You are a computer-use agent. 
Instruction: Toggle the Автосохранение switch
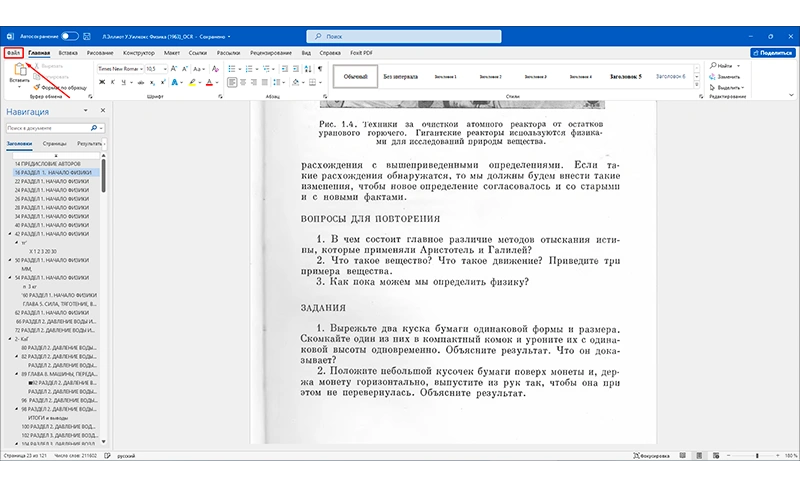pos(70,36)
